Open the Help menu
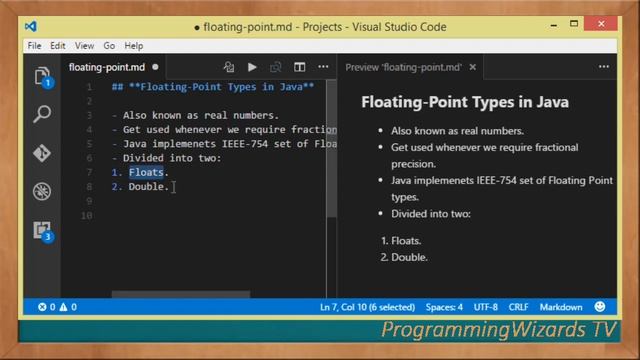The image size is (640, 360). 133,46
